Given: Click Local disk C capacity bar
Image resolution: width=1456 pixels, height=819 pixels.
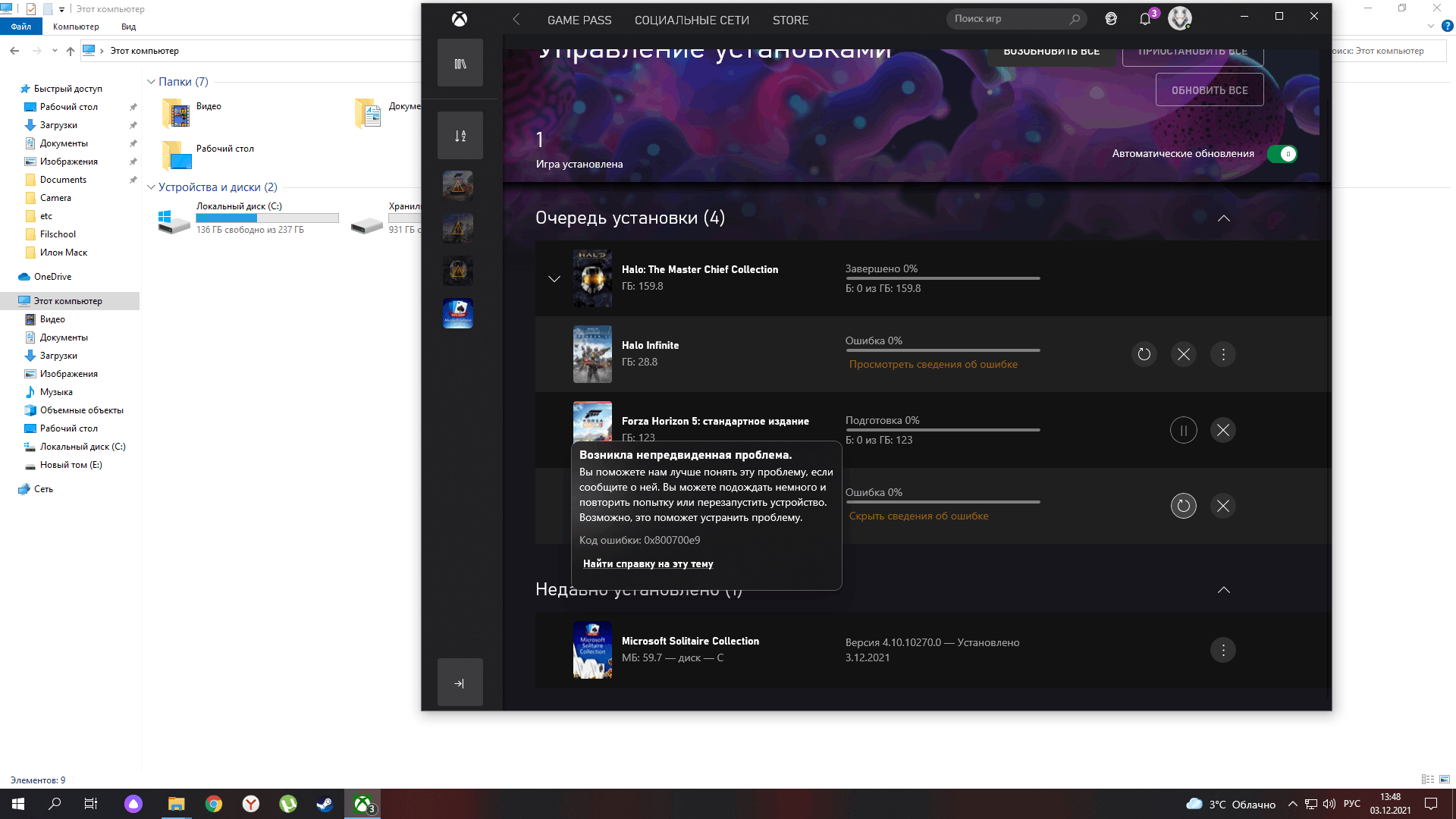Looking at the screenshot, I should tap(267, 218).
